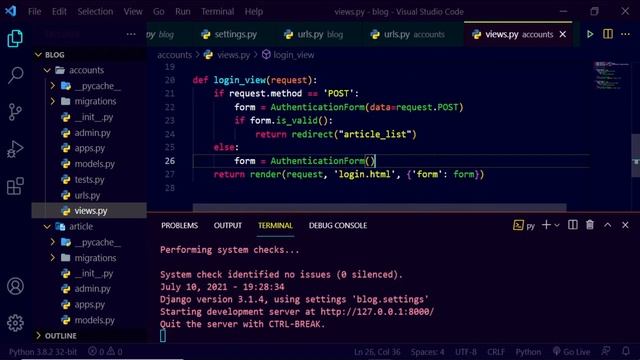Add a new terminal with plus icon
This screenshot has height=360, width=640.
546,225
